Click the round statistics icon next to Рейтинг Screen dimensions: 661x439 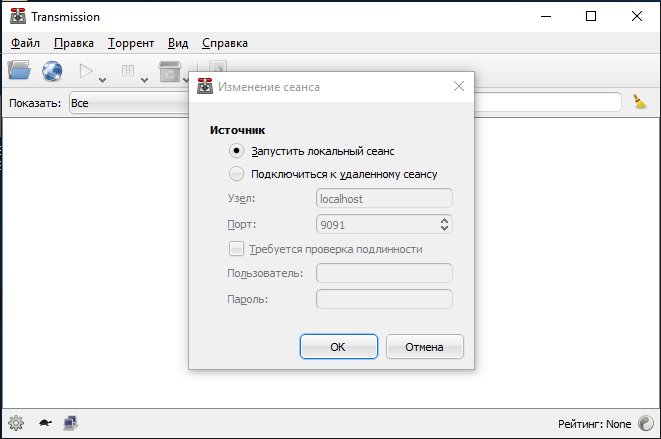[x=645, y=423]
